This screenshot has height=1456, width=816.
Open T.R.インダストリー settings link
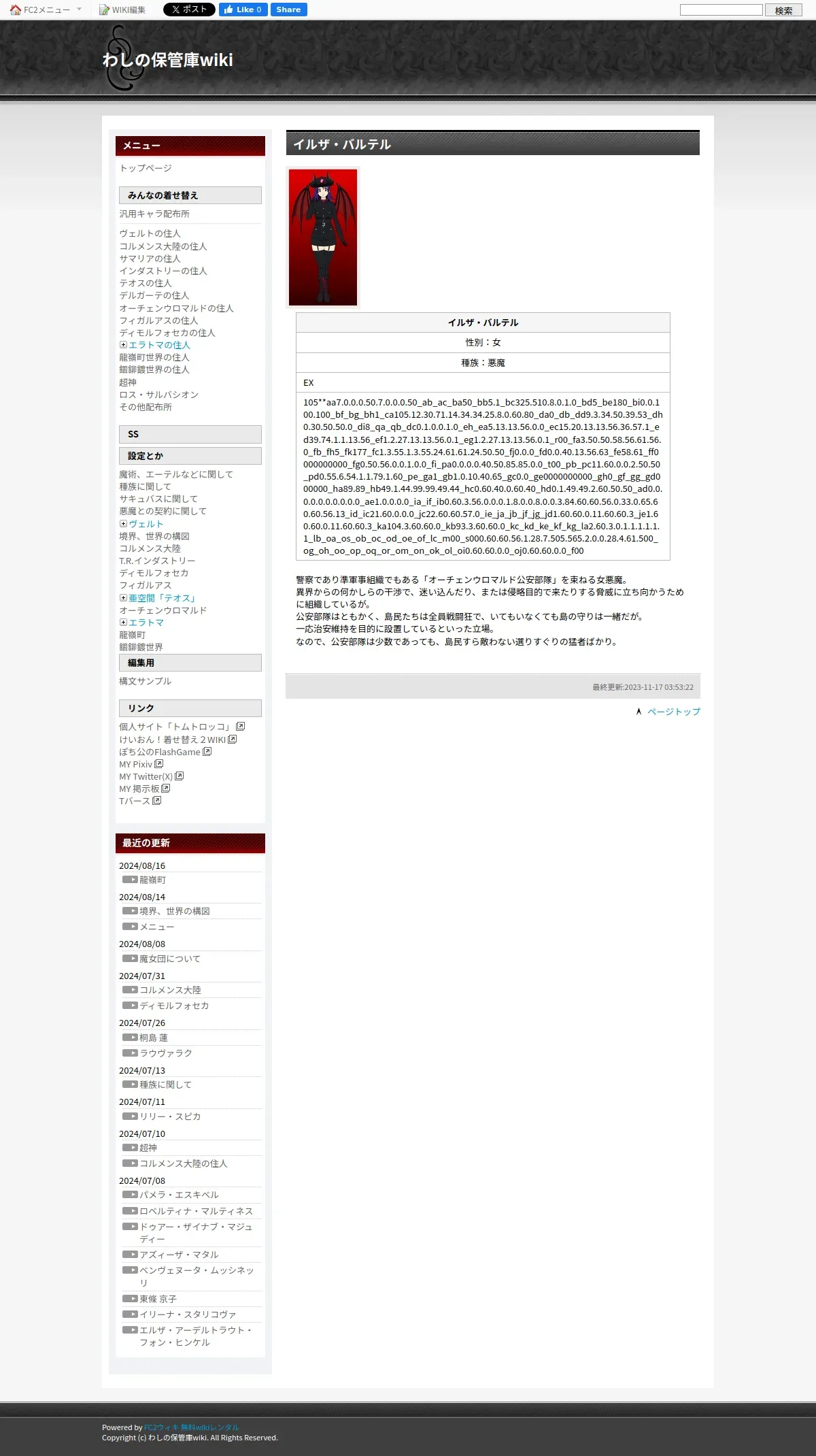tap(157, 561)
